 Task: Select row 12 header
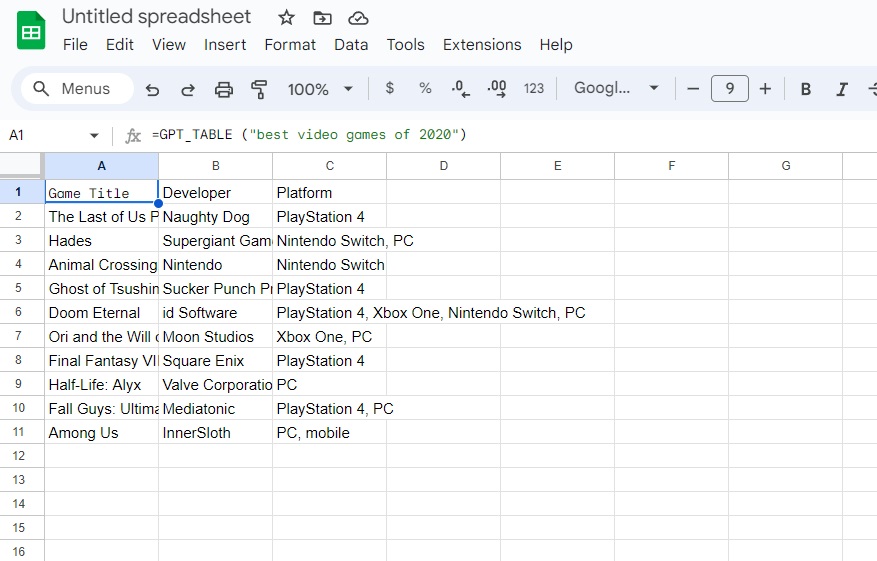pos(18,456)
